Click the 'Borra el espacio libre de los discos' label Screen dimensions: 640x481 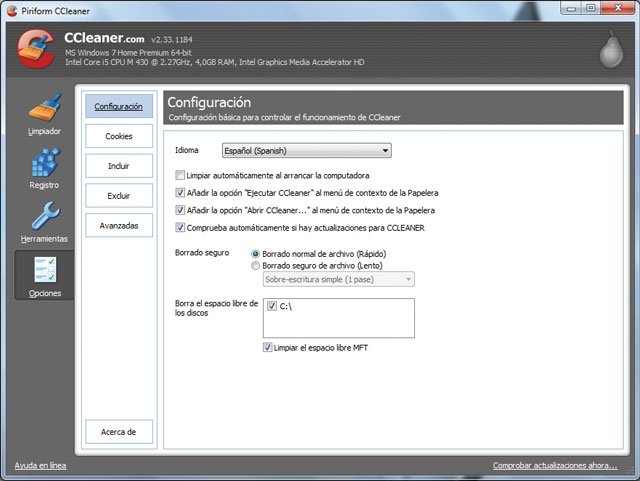click(216, 308)
